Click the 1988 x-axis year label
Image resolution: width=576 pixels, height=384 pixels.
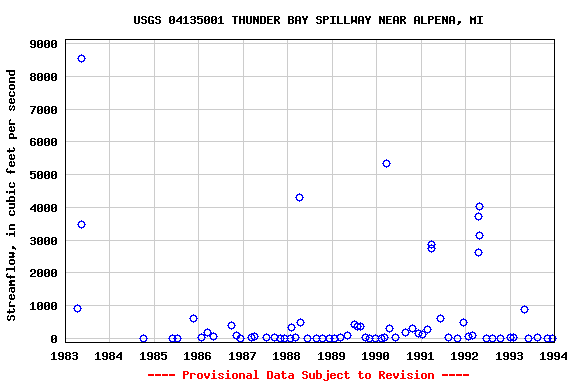click(x=287, y=356)
